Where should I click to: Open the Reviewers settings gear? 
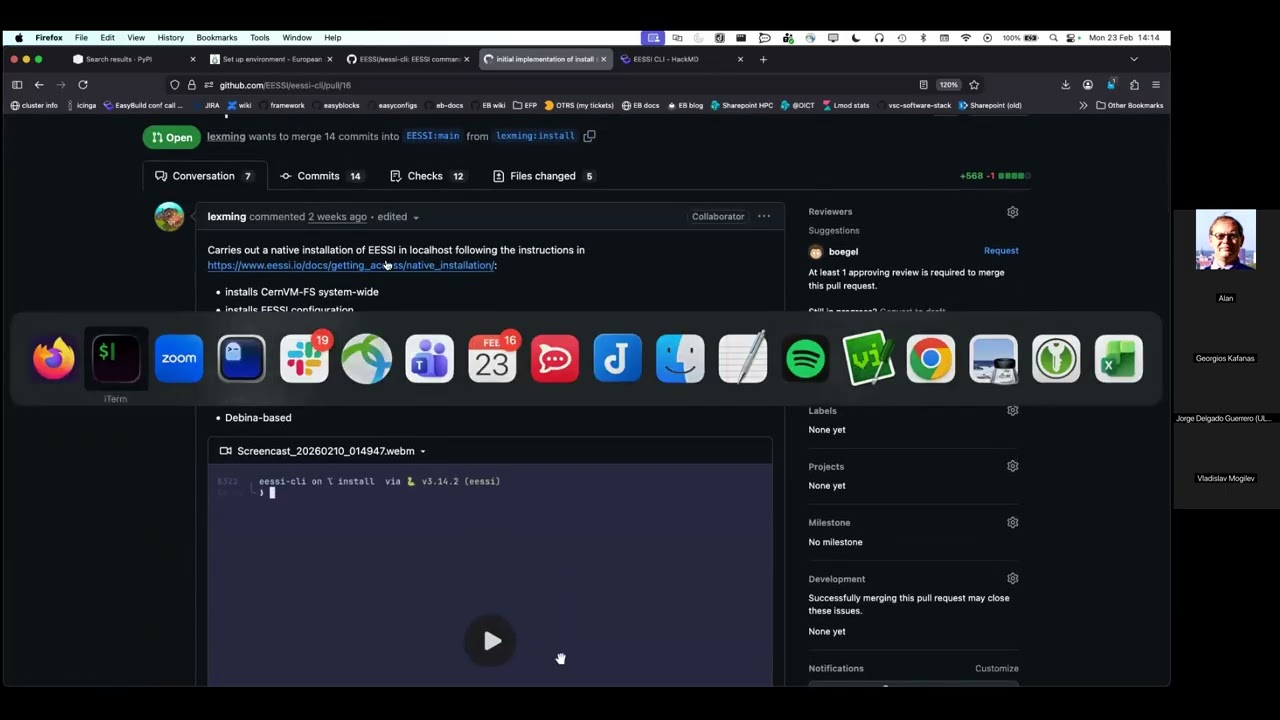pos(1013,212)
